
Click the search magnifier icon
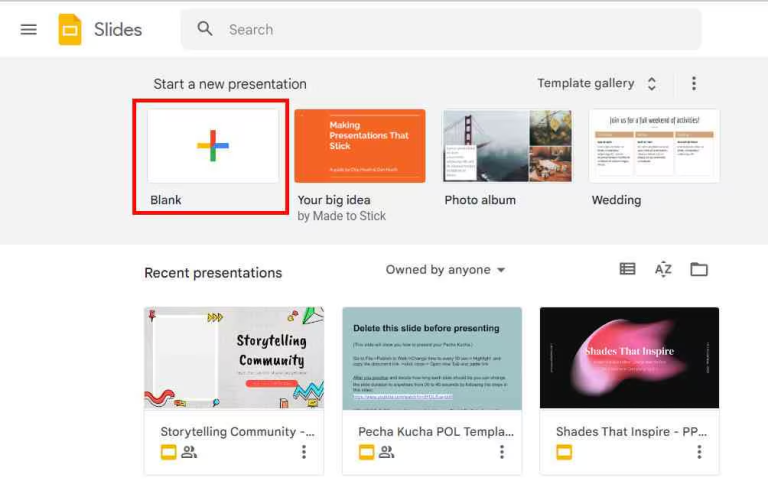205,29
